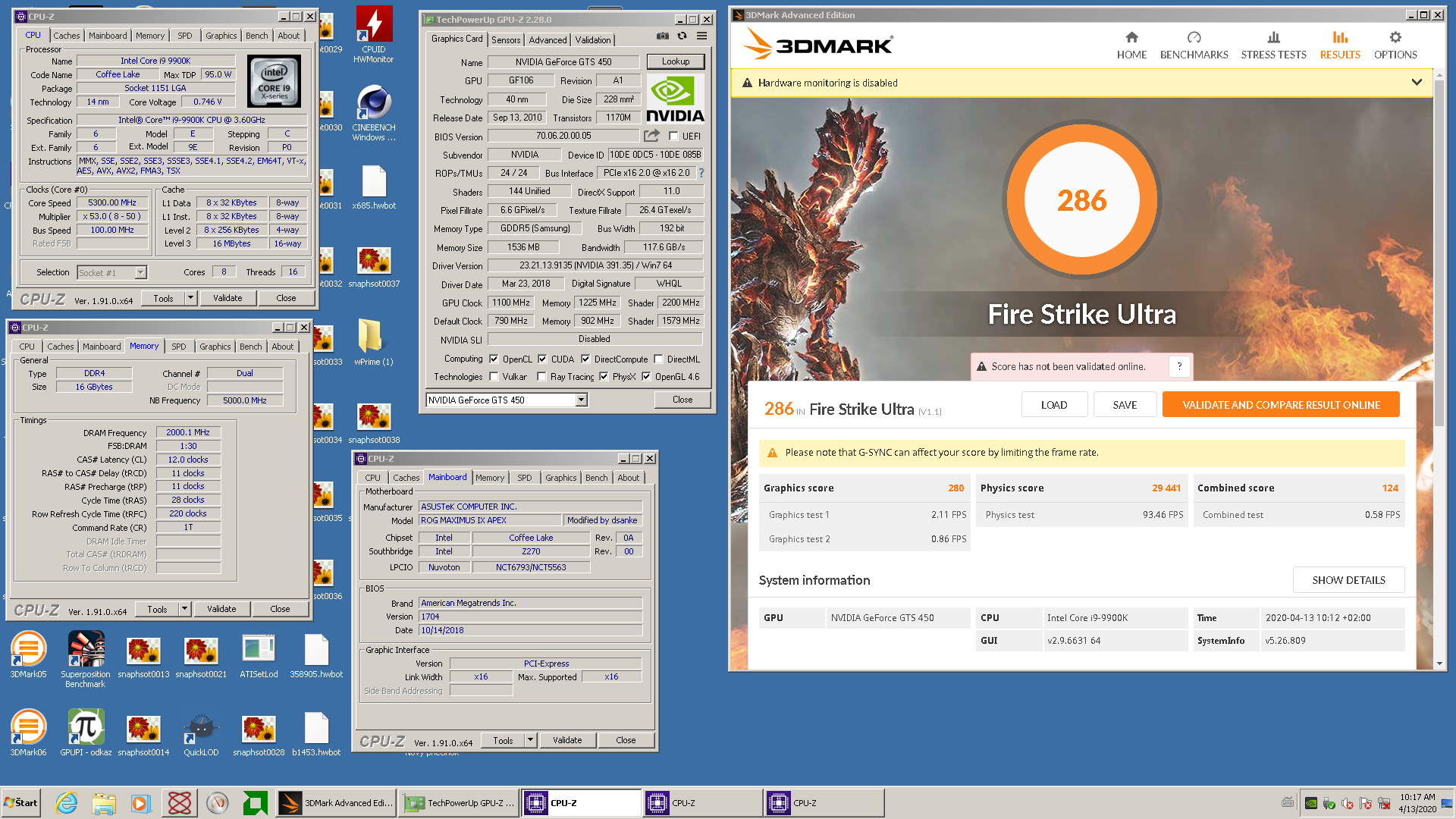This screenshot has width=1456, height=819.
Task: Click GPU-Z refresh icon
Action: [x=682, y=36]
